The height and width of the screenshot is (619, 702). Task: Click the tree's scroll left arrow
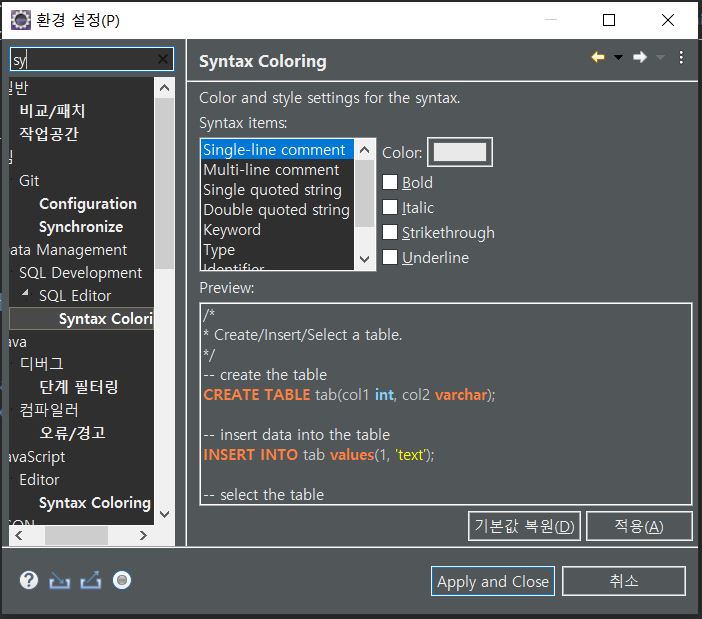click(x=19, y=535)
